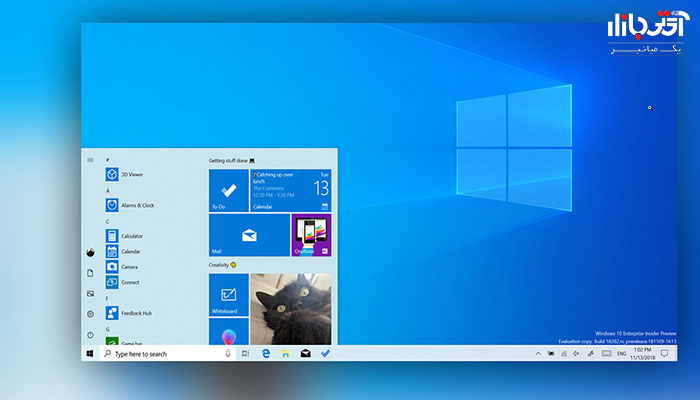This screenshot has width=700, height=400.
Task: Expand hidden system tray icons
Action: (538, 354)
